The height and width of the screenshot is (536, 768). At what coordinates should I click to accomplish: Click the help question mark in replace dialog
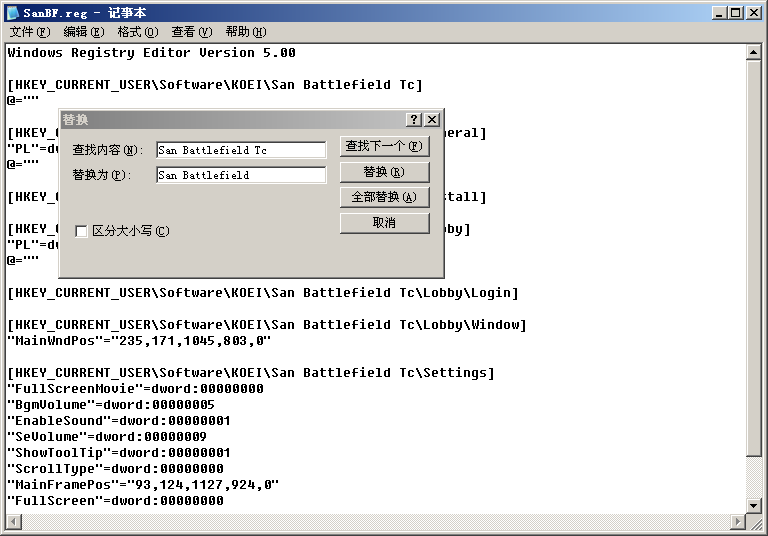click(x=413, y=120)
